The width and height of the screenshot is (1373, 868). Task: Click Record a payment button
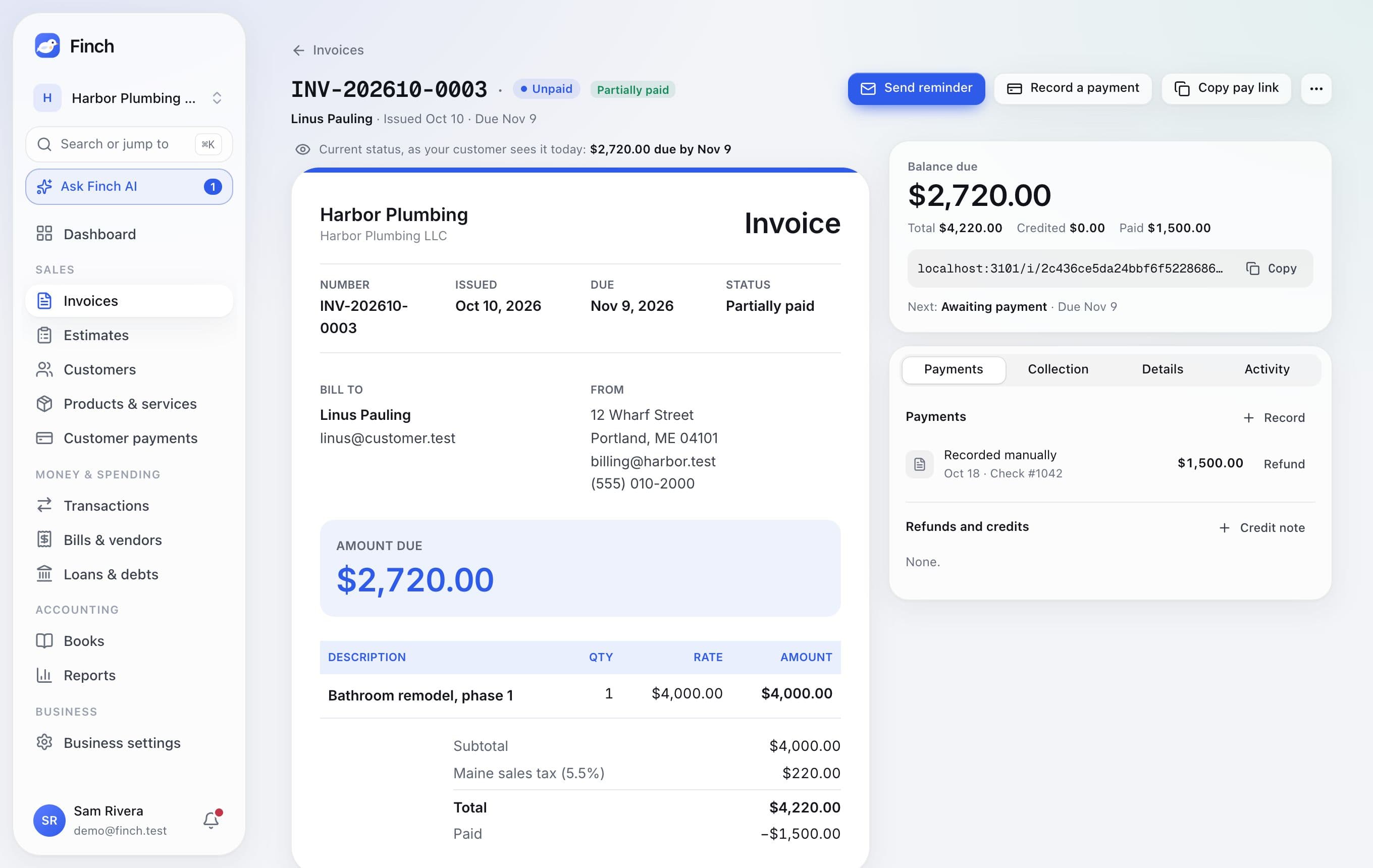(x=1073, y=88)
